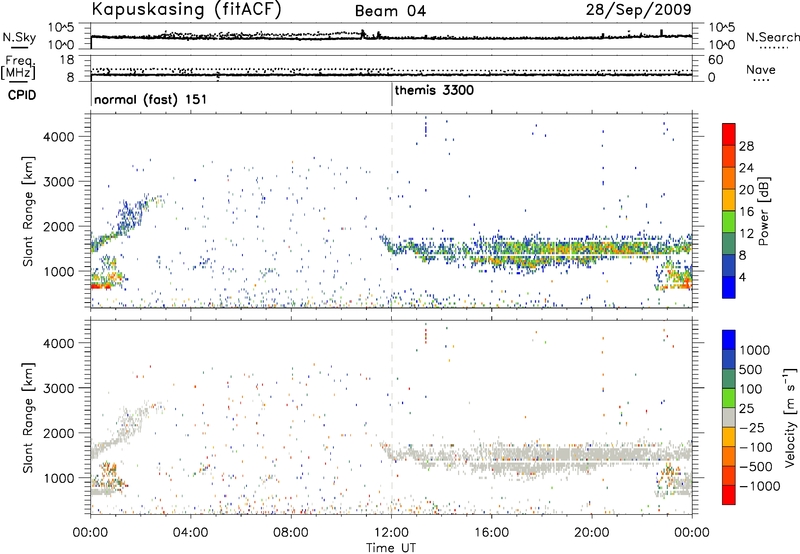This screenshot has width=800, height=554.
Task: Select the "normal (fast) 151" CPID entry
Action: coord(151,99)
